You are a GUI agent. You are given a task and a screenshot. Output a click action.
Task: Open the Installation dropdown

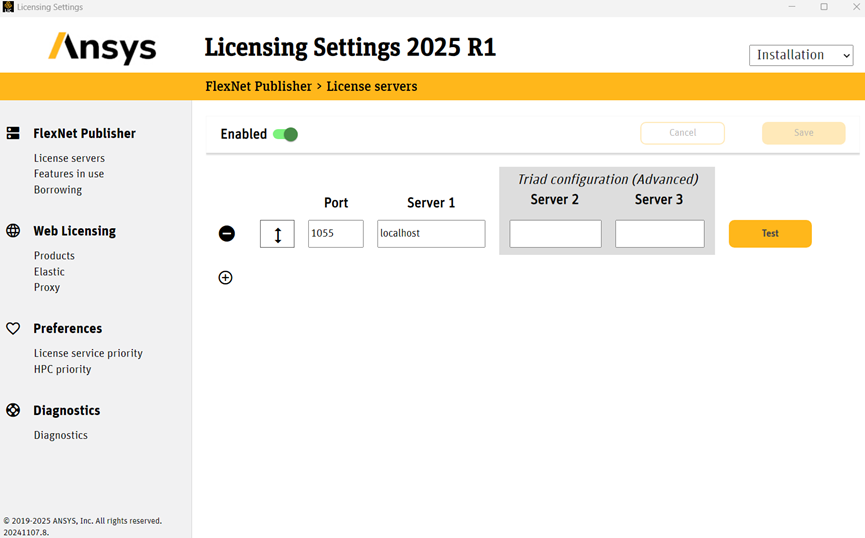click(801, 55)
